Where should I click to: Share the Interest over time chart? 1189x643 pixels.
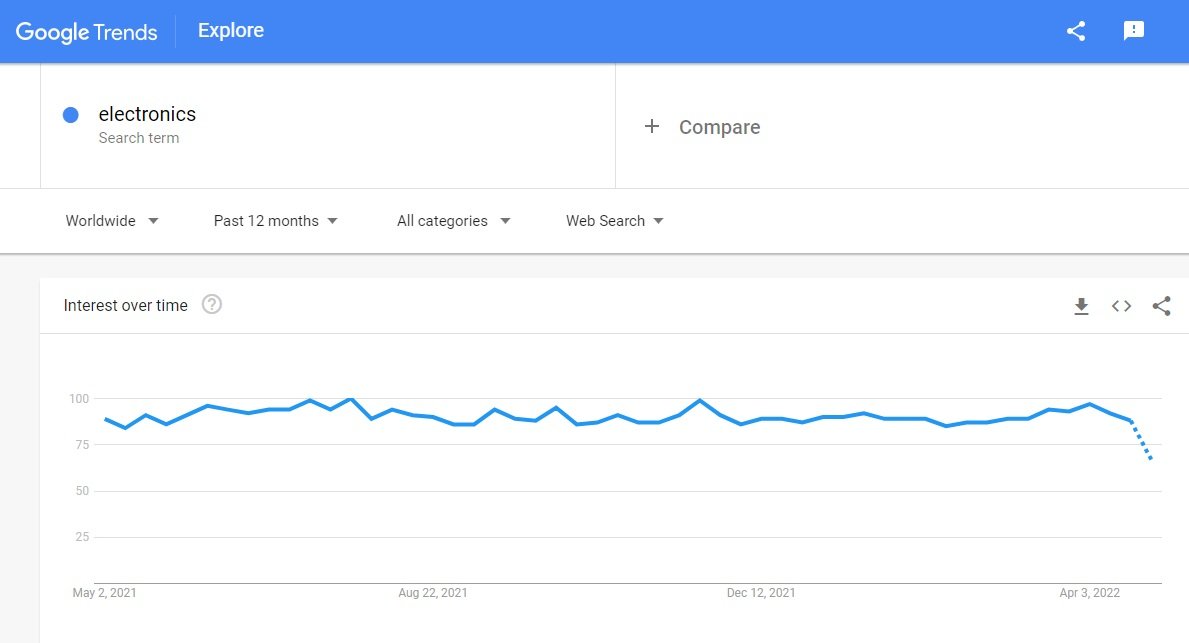point(1161,306)
